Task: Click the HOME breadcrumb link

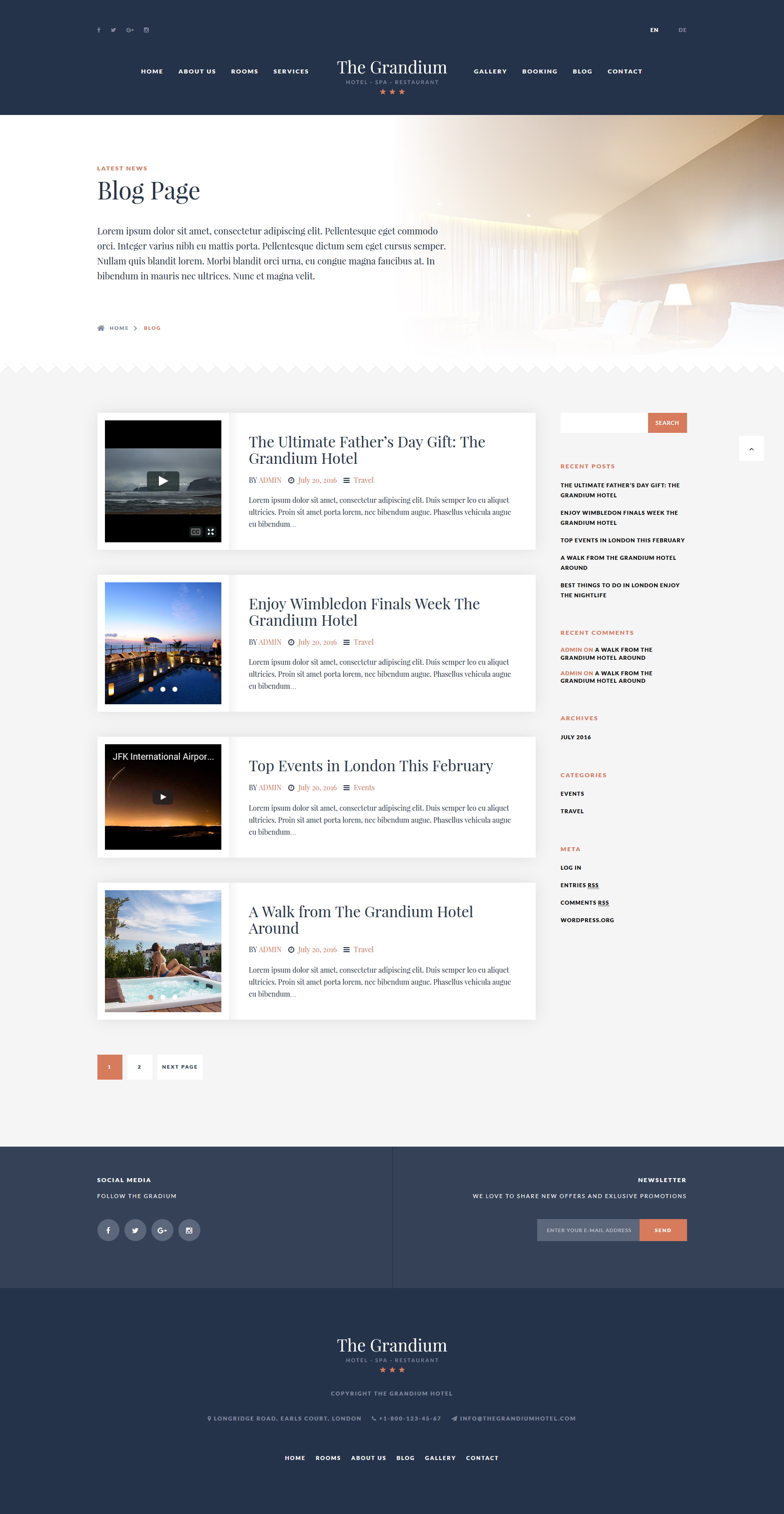Action: tap(119, 328)
